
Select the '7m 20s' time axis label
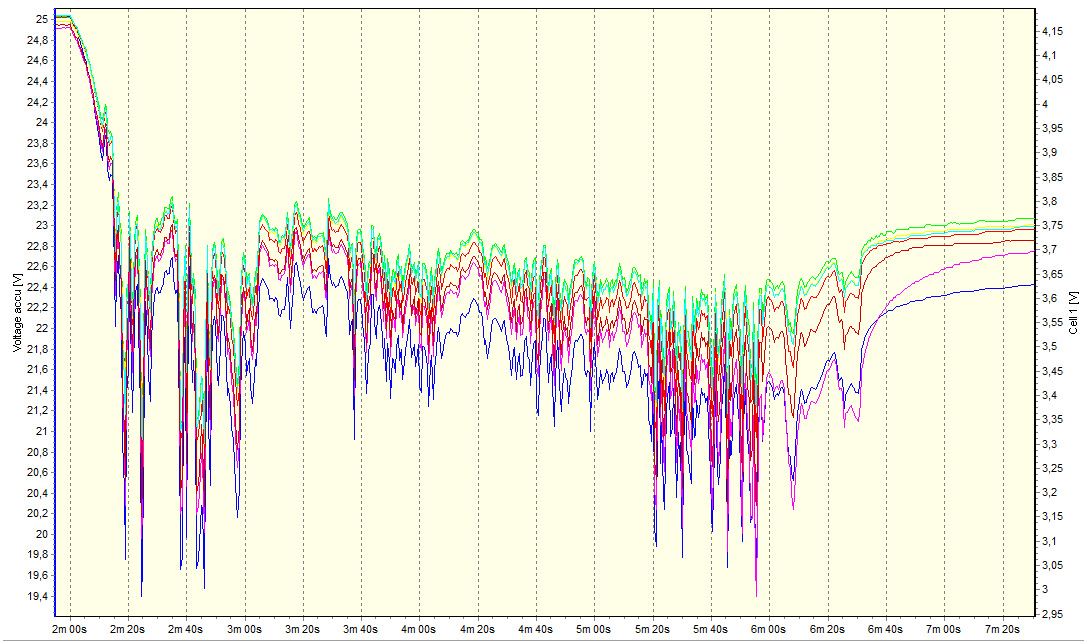[1003, 630]
